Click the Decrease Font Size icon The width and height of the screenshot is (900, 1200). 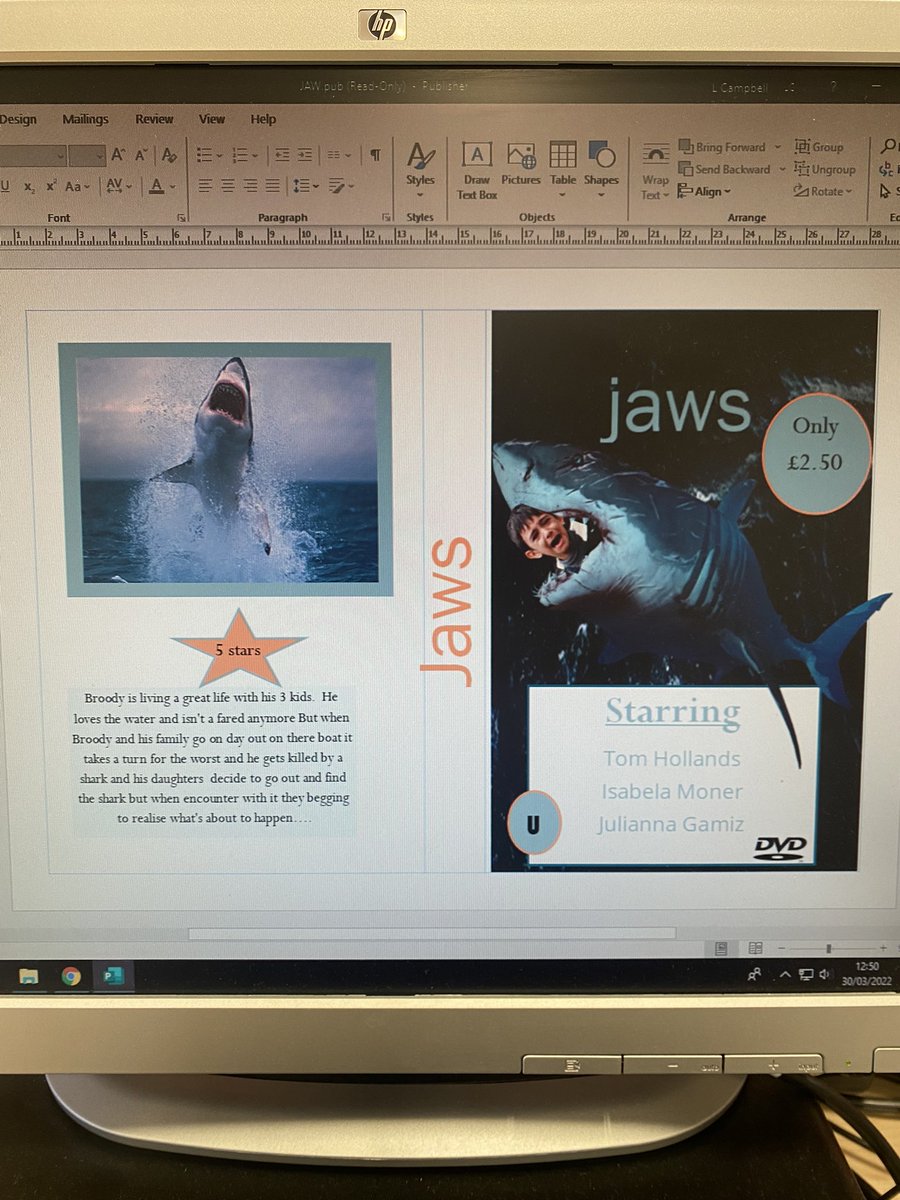pos(143,155)
